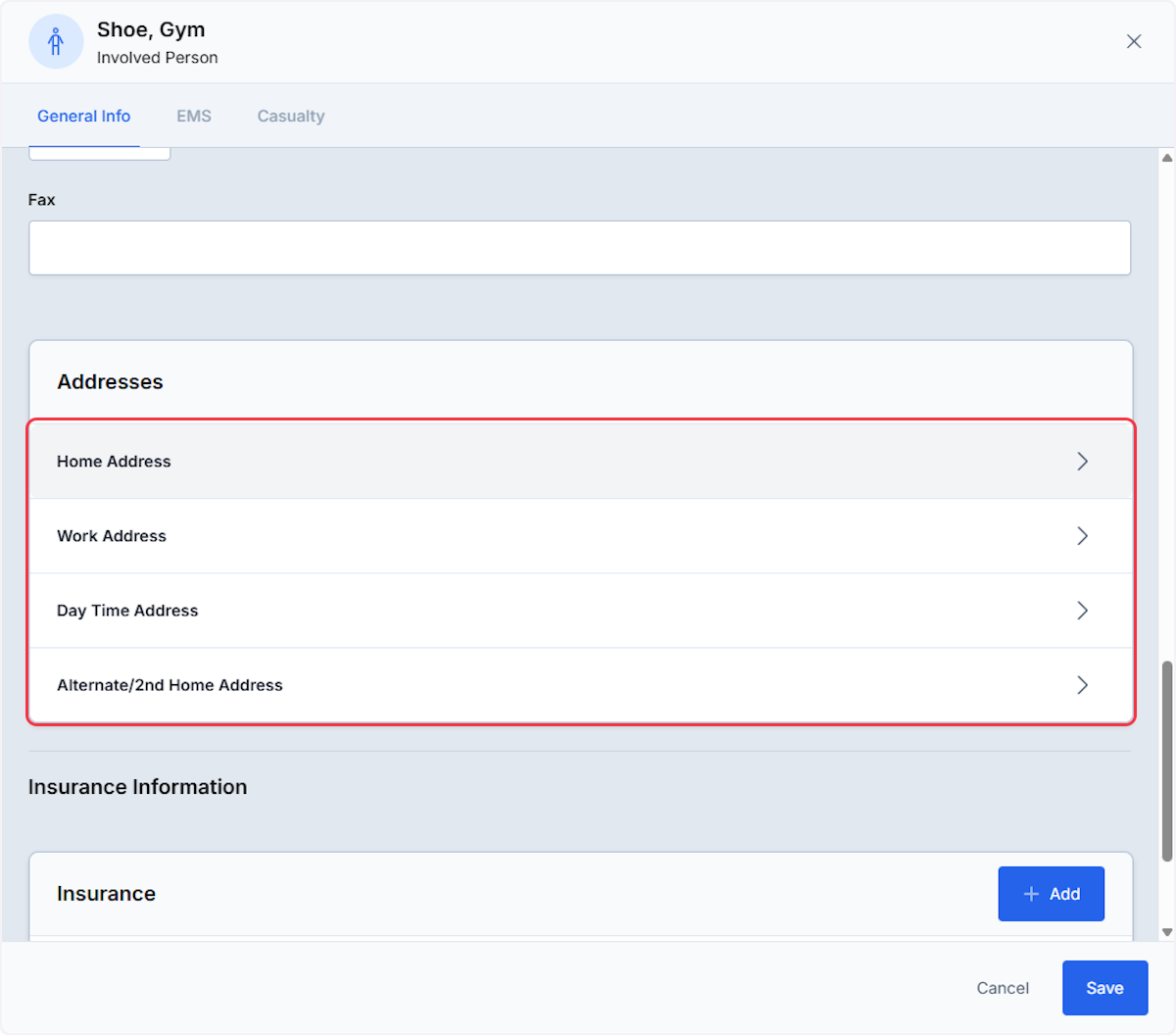Open the Work Address row
The height and width of the screenshot is (1035, 1176).
click(x=581, y=536)
